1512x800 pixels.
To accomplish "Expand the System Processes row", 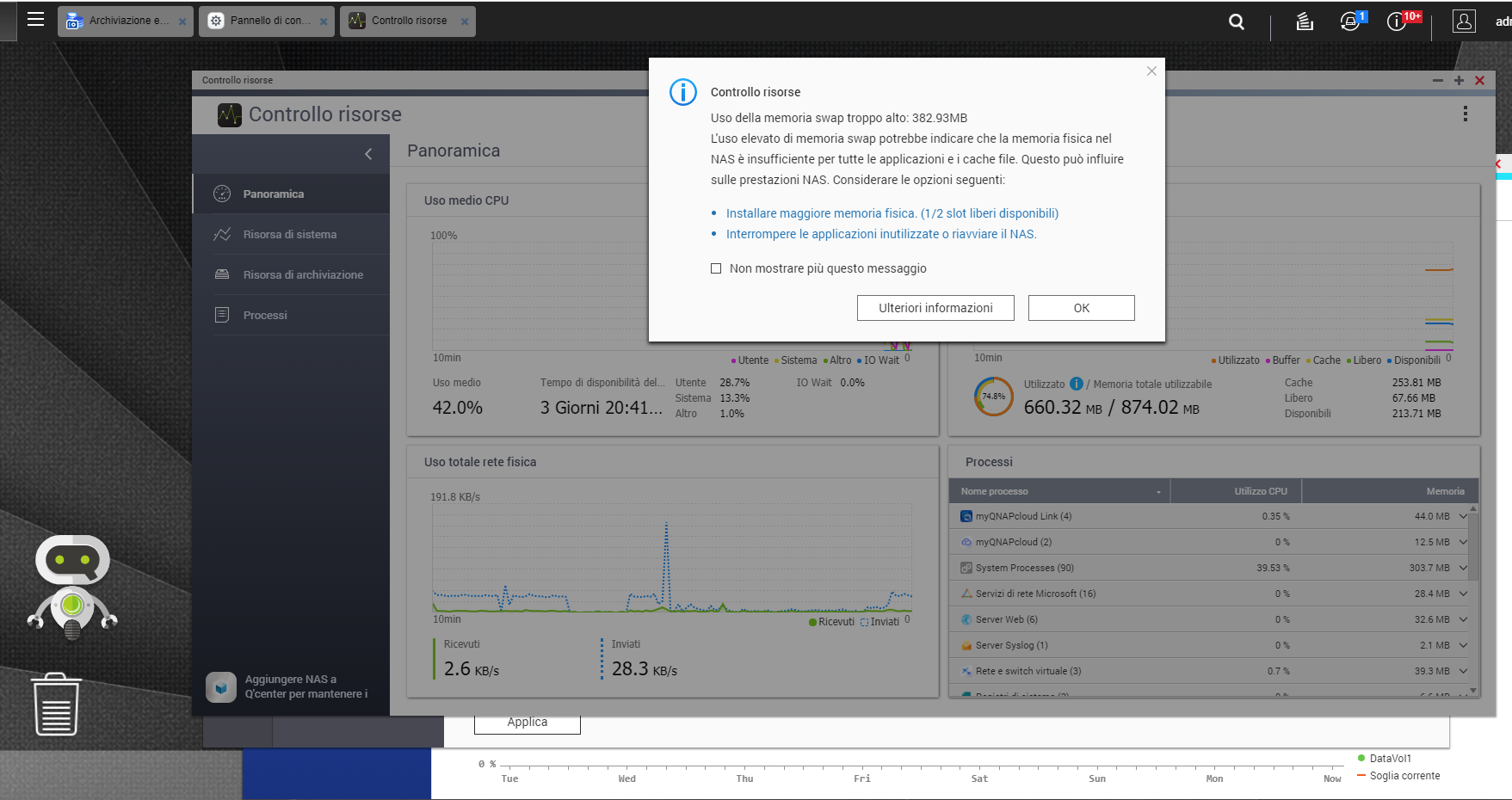I will pyautogui.click(x=1462, y=568).
